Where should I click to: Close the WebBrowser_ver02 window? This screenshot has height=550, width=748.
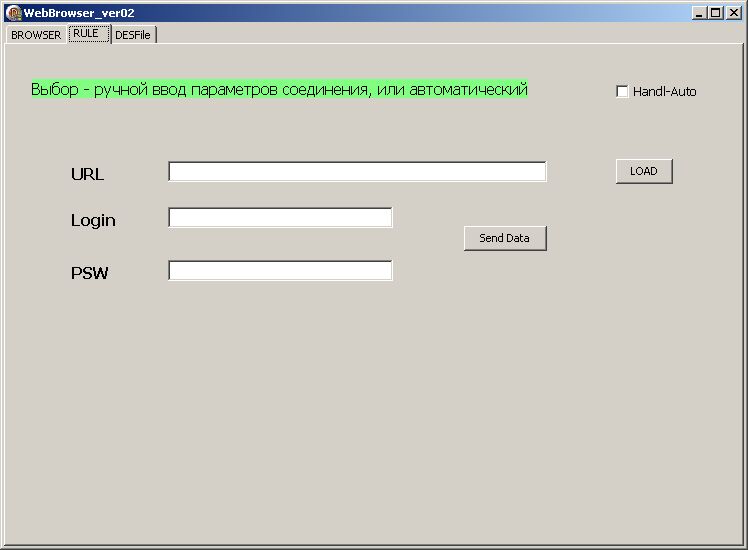[x=733, y=13]
